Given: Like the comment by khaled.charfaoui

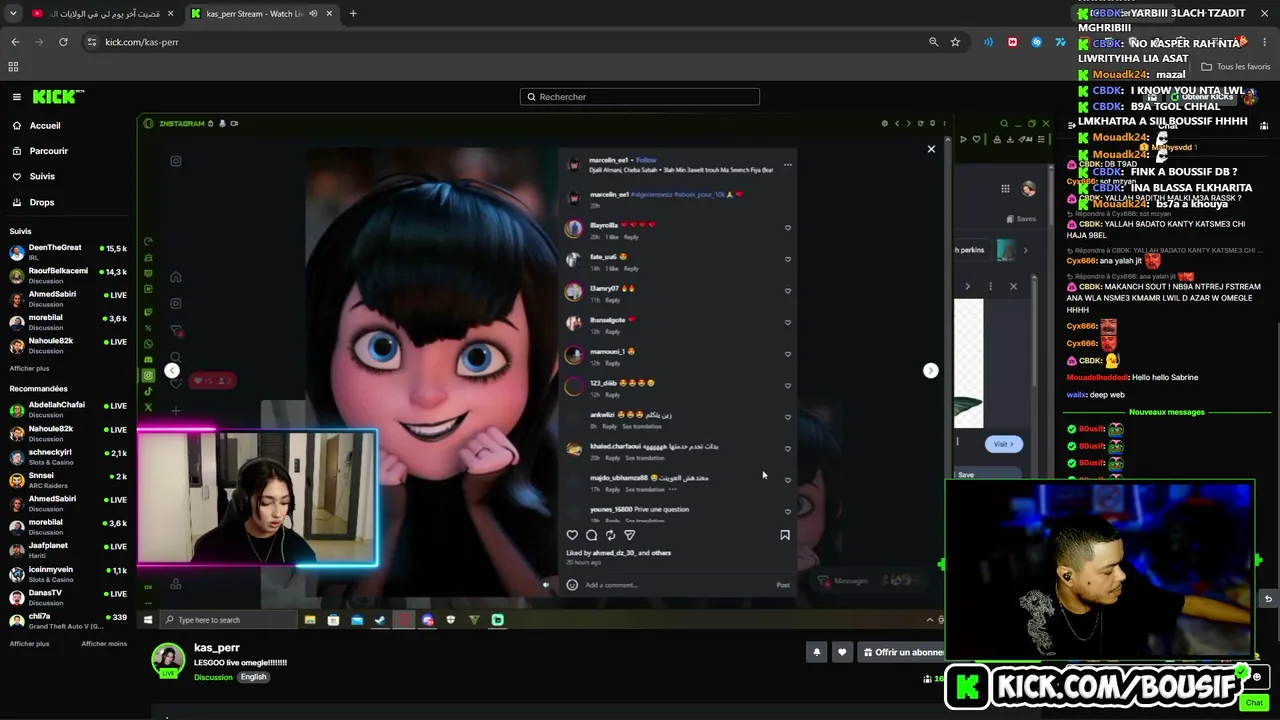Looking at the screenshot, I should (x=788, y=449).
